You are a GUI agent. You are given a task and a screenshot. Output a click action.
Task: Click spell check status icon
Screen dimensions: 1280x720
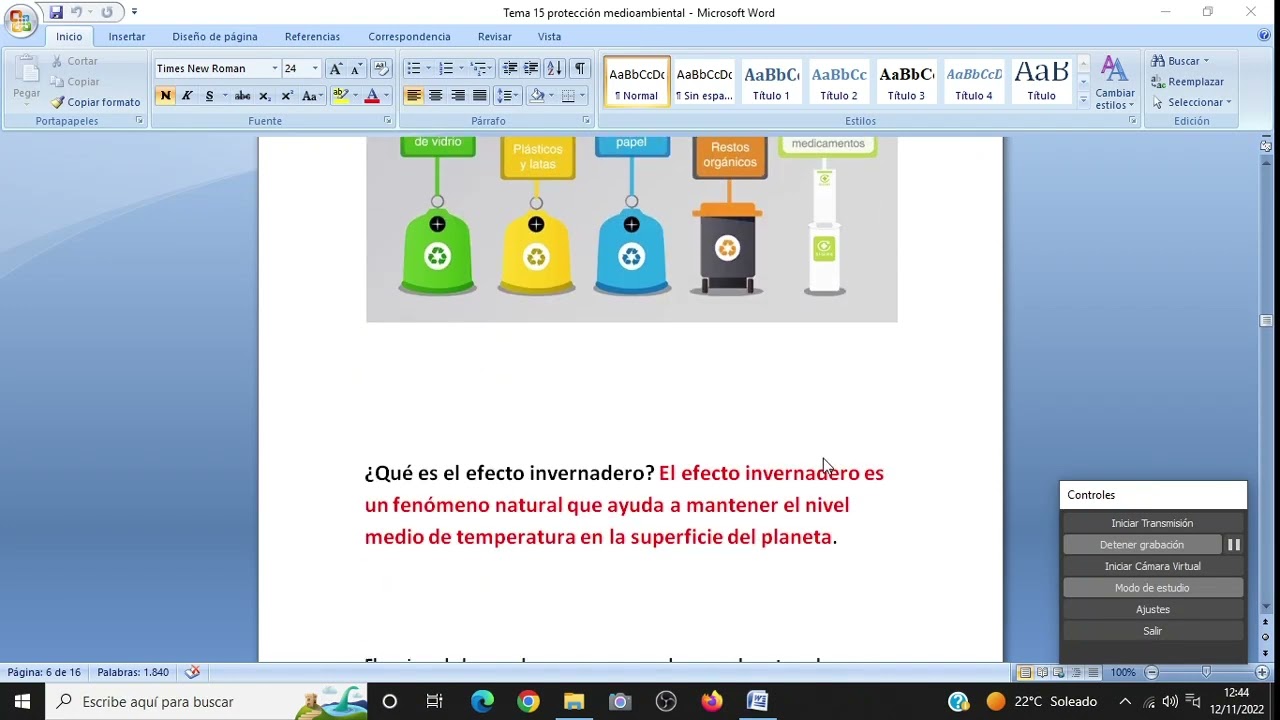coord(193,673)
